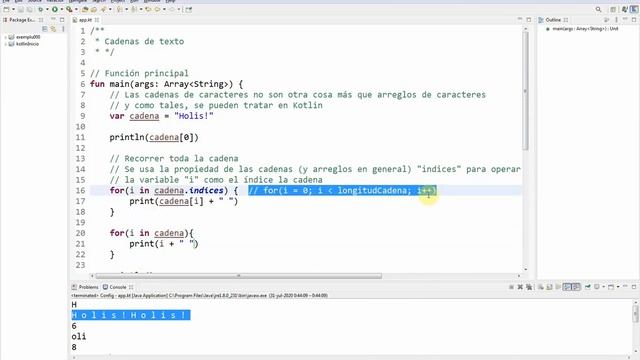The image size is (640, 360).
Task: Toggle Pin Console in the Console toolbar
Action: pyautogui.click(x=588, y=287)
